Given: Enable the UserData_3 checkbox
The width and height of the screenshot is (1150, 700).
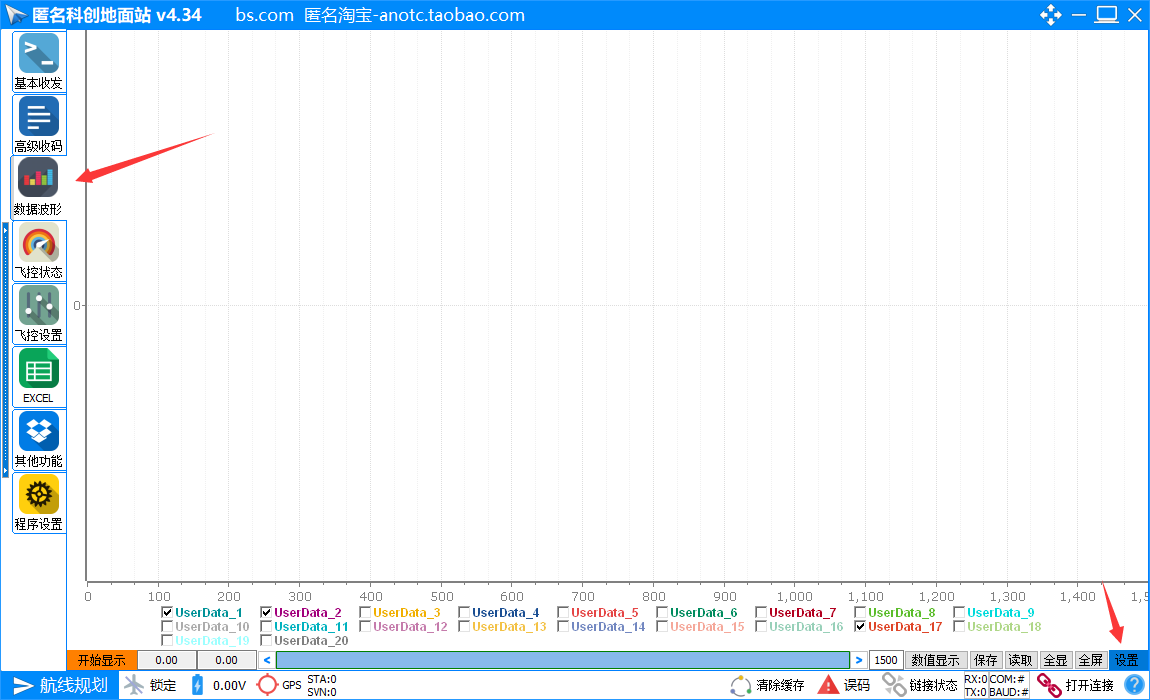Looking at the screenshot, I should (365, 612).
